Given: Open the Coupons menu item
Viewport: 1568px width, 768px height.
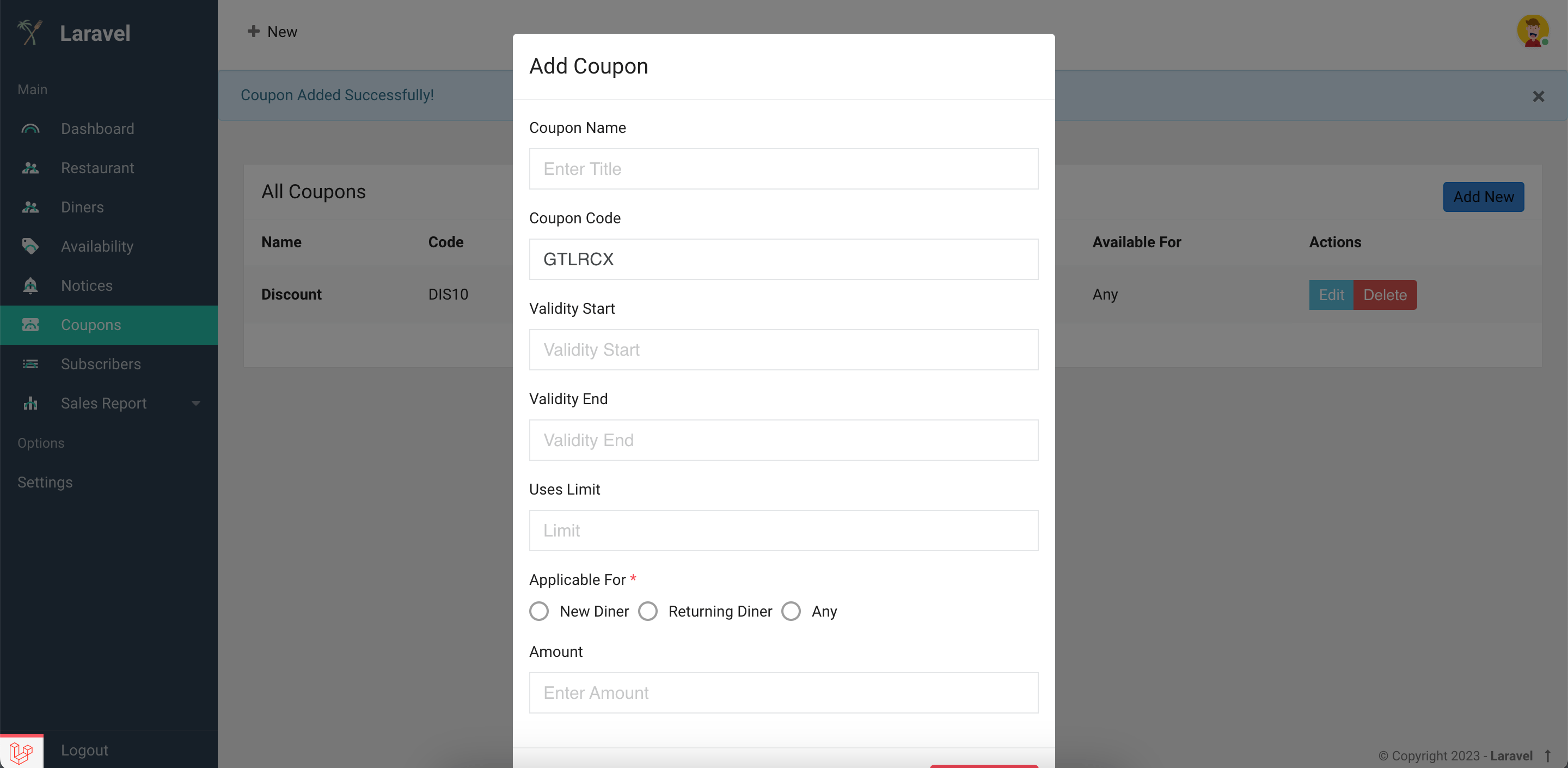Looking at the screenshot, I should click(109, 325).
